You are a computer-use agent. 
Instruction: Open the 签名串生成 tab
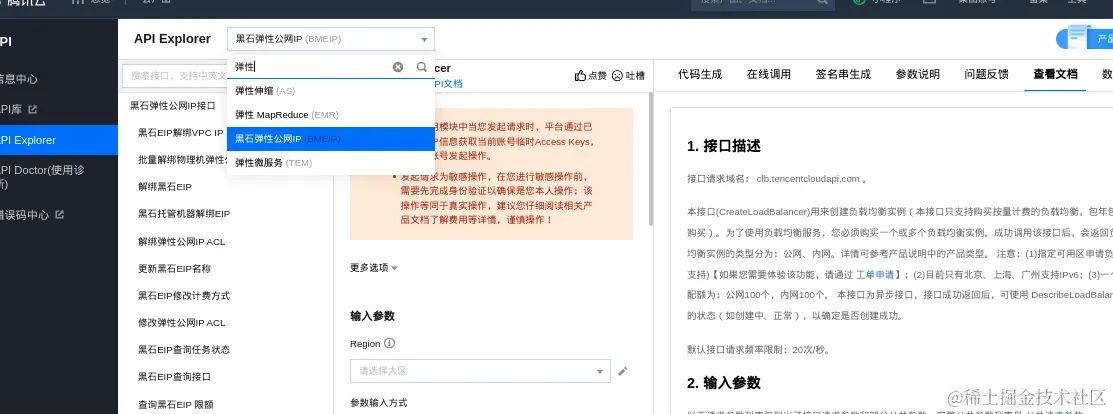click(x=843, y=74)
